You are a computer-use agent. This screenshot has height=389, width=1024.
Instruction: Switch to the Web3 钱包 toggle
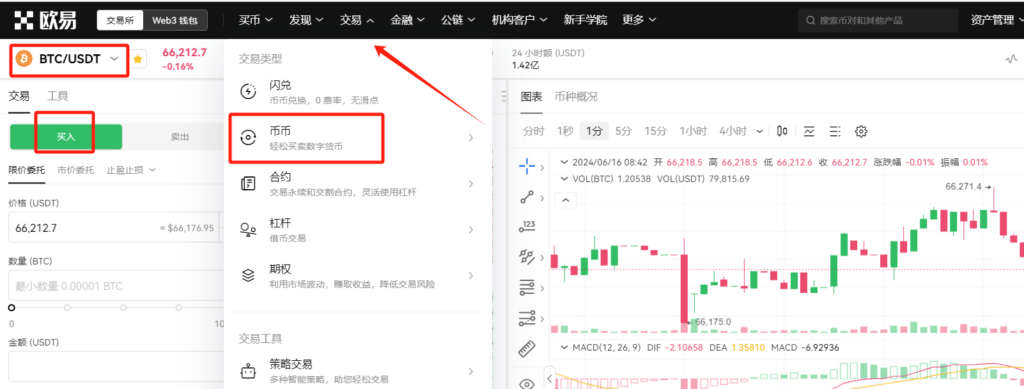175,20
